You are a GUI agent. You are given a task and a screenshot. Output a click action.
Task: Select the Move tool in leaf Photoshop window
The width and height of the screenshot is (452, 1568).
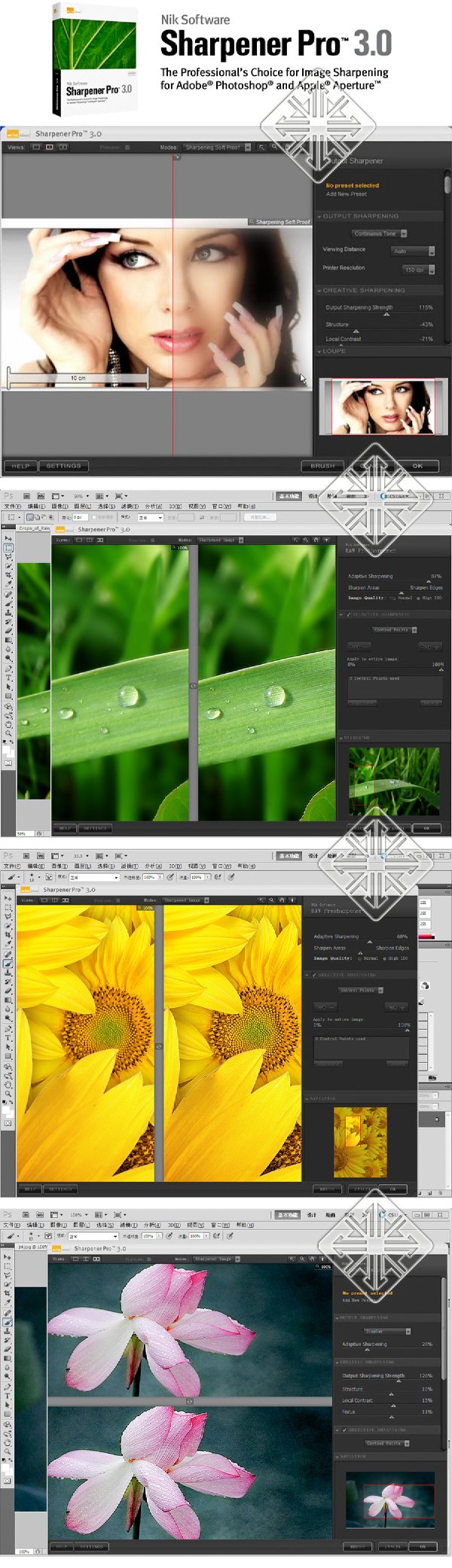coord(8,539)
